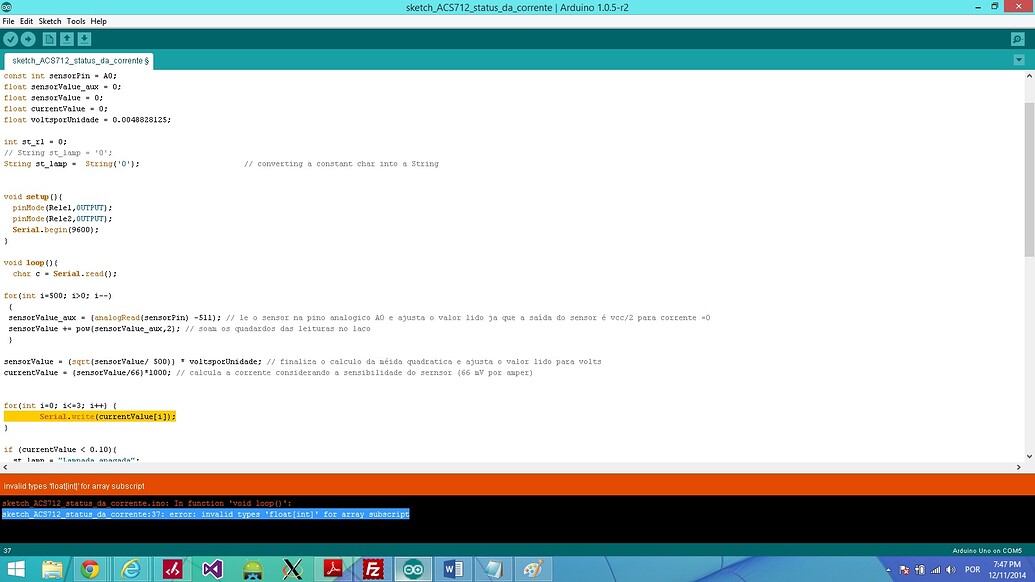The image size is (1035, 582).
Task: Launch the Arduino icon on the taskbar
Action: click(413, 568)
